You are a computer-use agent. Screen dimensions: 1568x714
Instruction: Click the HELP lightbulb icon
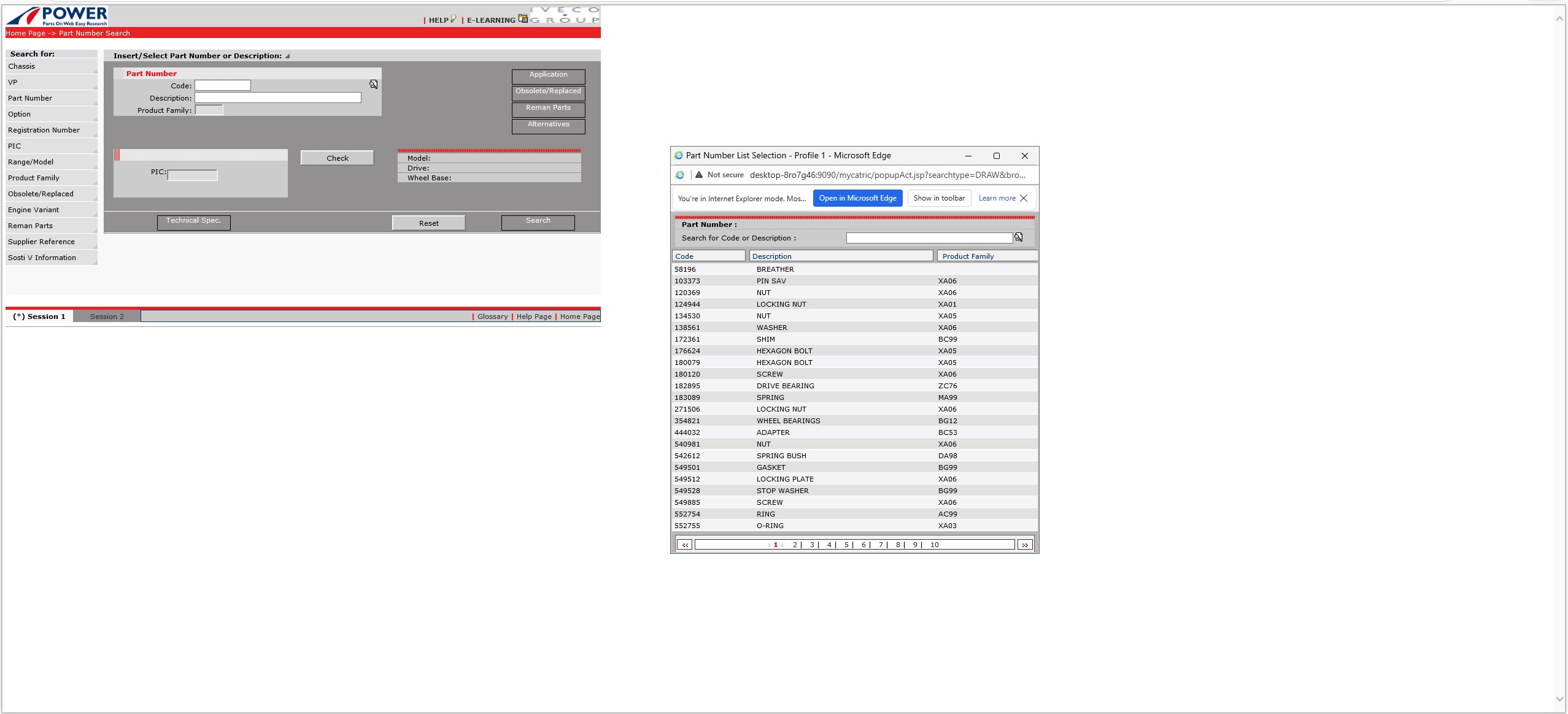click(x=453, y=19)
